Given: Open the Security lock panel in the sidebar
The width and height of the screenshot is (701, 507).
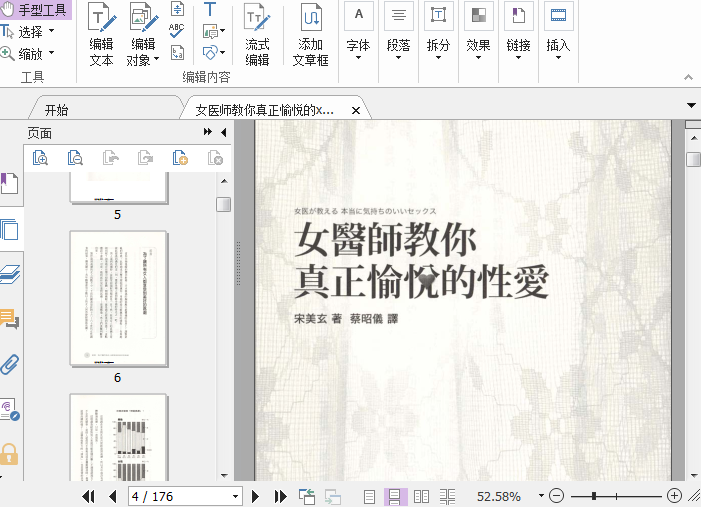Looking at the screenshot, I should (10, 453).
